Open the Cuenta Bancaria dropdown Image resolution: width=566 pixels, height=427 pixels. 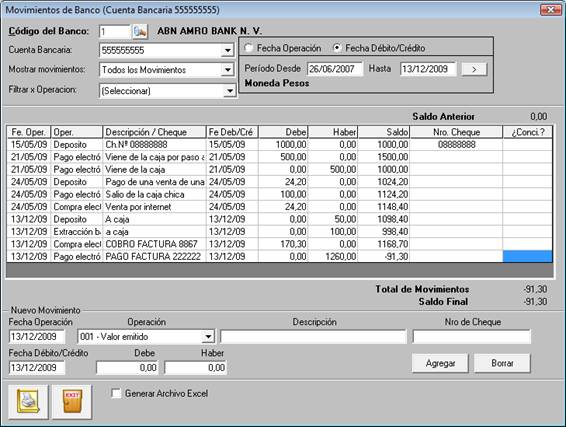click(228, 50)
